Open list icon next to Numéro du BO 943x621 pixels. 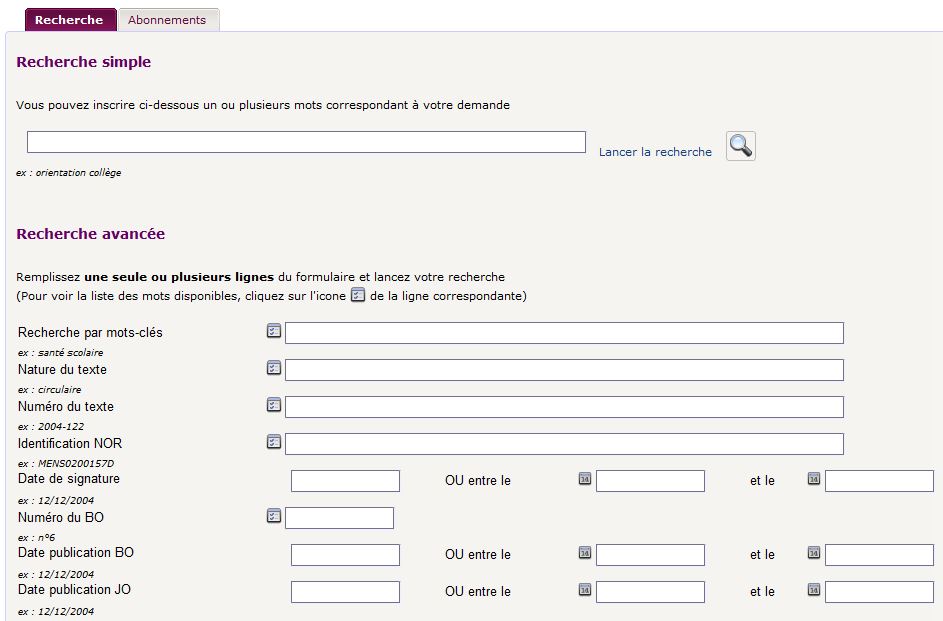point(274,516)
